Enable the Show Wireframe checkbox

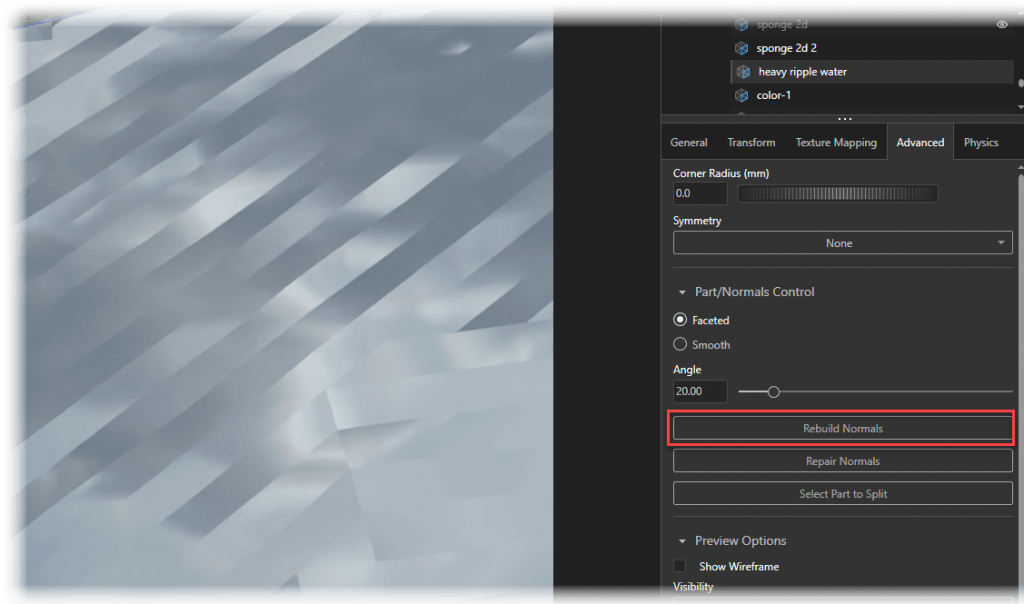pyautogui.click(x=680, y=566)
